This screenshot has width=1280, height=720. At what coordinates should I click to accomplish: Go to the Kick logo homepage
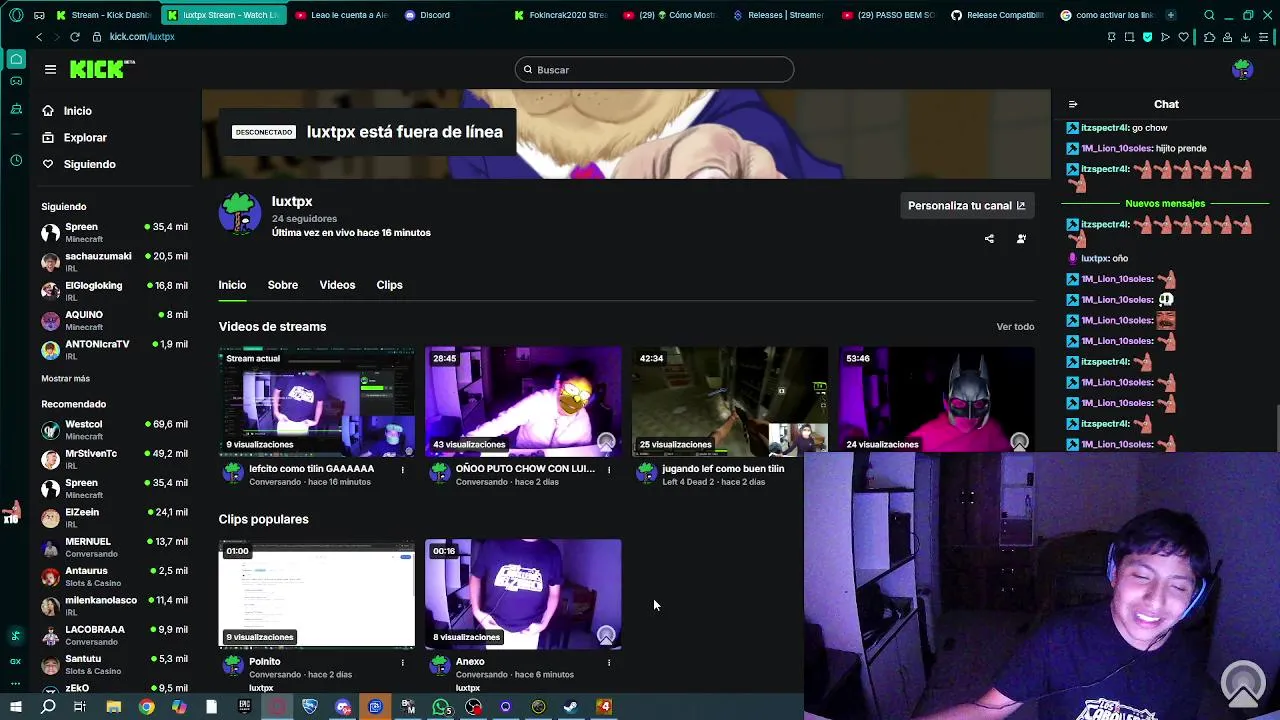coord(101,69)
